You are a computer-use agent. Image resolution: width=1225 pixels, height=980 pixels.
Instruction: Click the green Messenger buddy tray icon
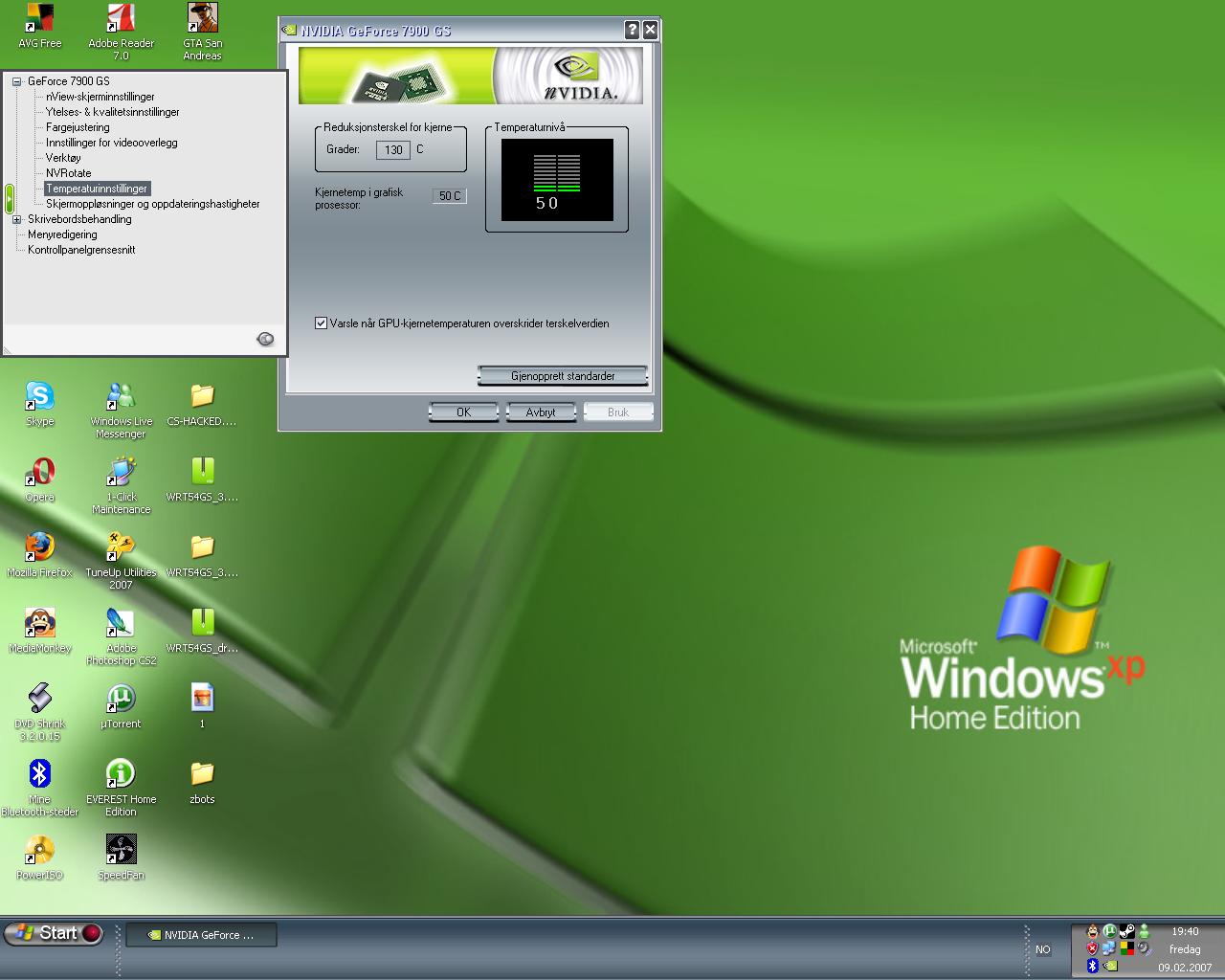[1144, 931]
